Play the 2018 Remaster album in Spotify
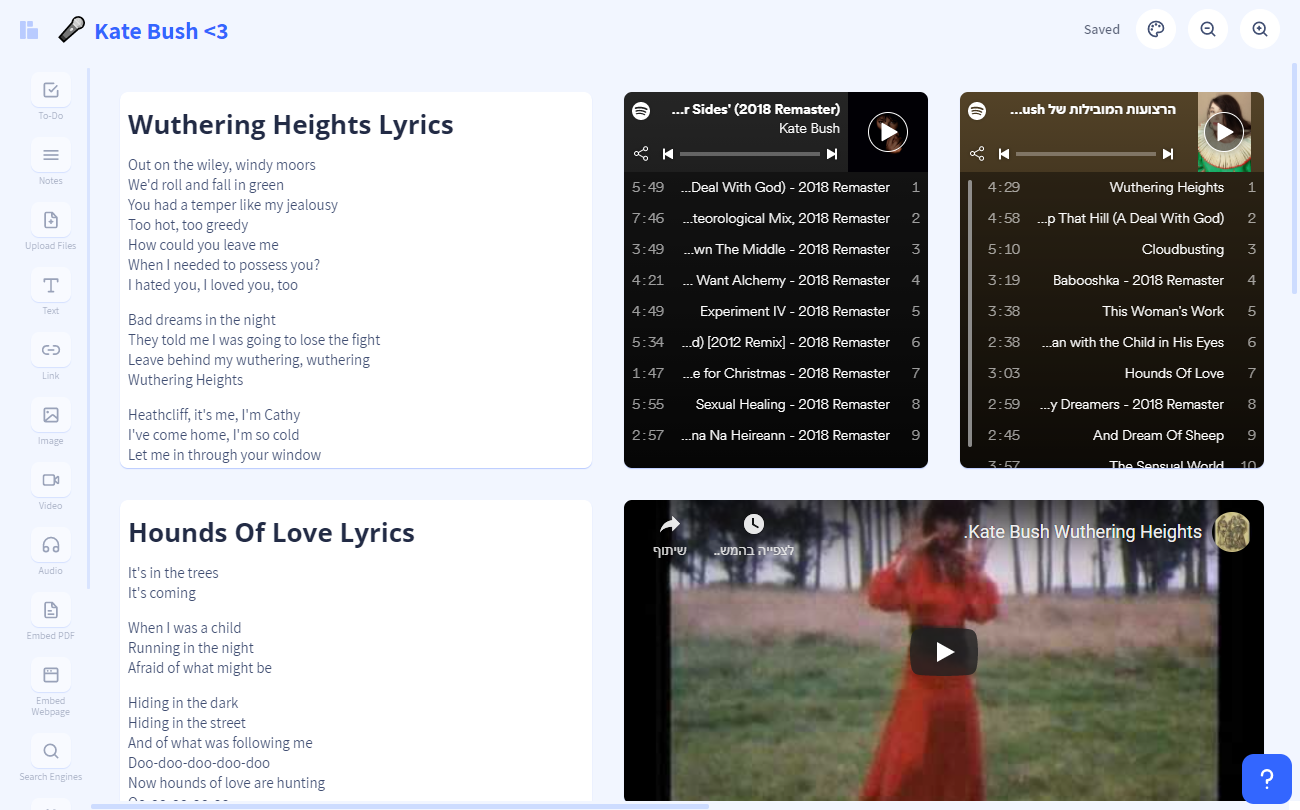1300x810 pixels. [888, 132]
